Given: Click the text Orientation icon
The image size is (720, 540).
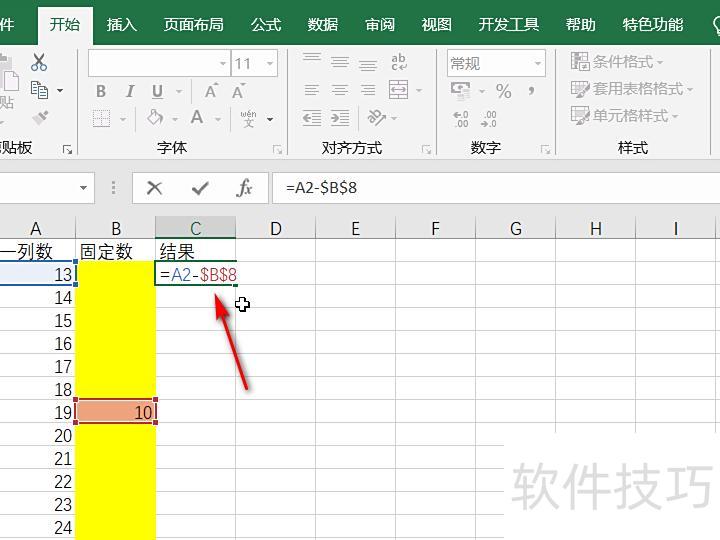Looking at the screenshot, I should 377,118.
